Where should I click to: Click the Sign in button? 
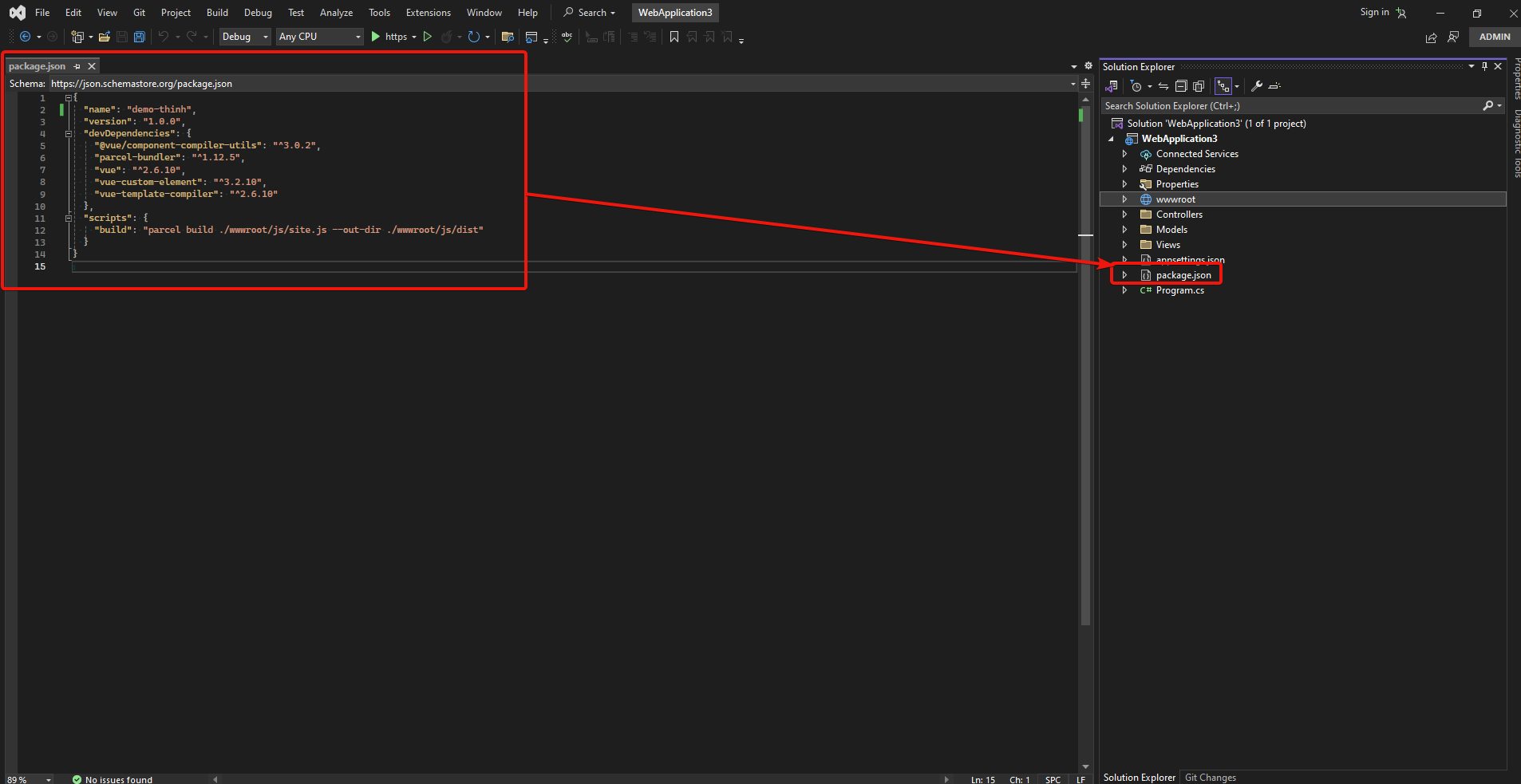1374,12
